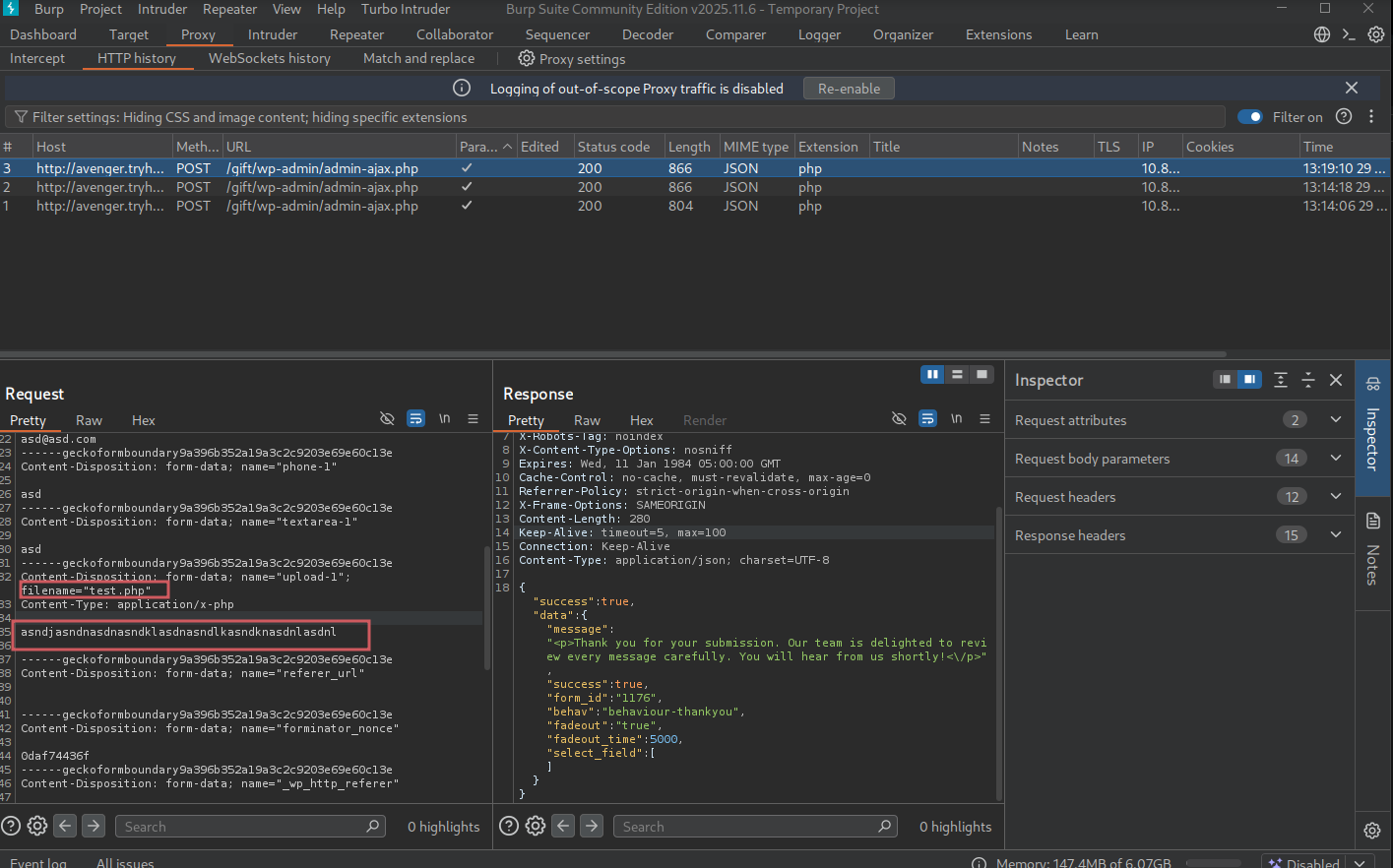The width and height of the screenshot is (1393, 868).
Task: Open the Notes side panel icon
Action: (1373, 522)
